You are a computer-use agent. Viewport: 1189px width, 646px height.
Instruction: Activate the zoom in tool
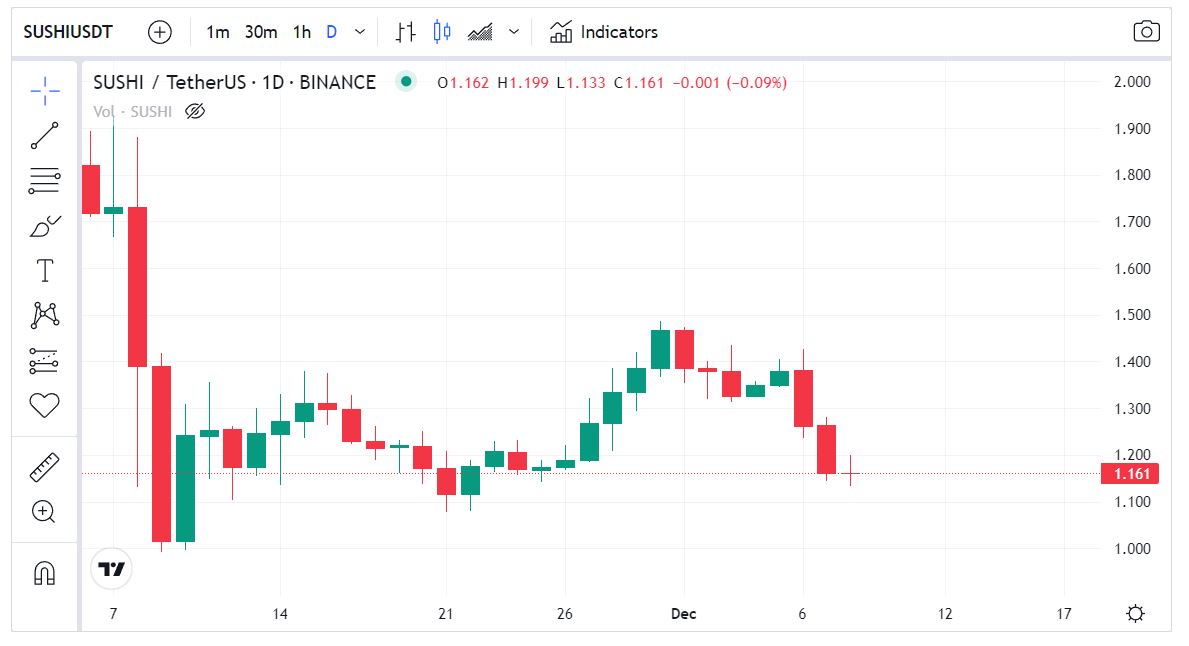point(43,512)
